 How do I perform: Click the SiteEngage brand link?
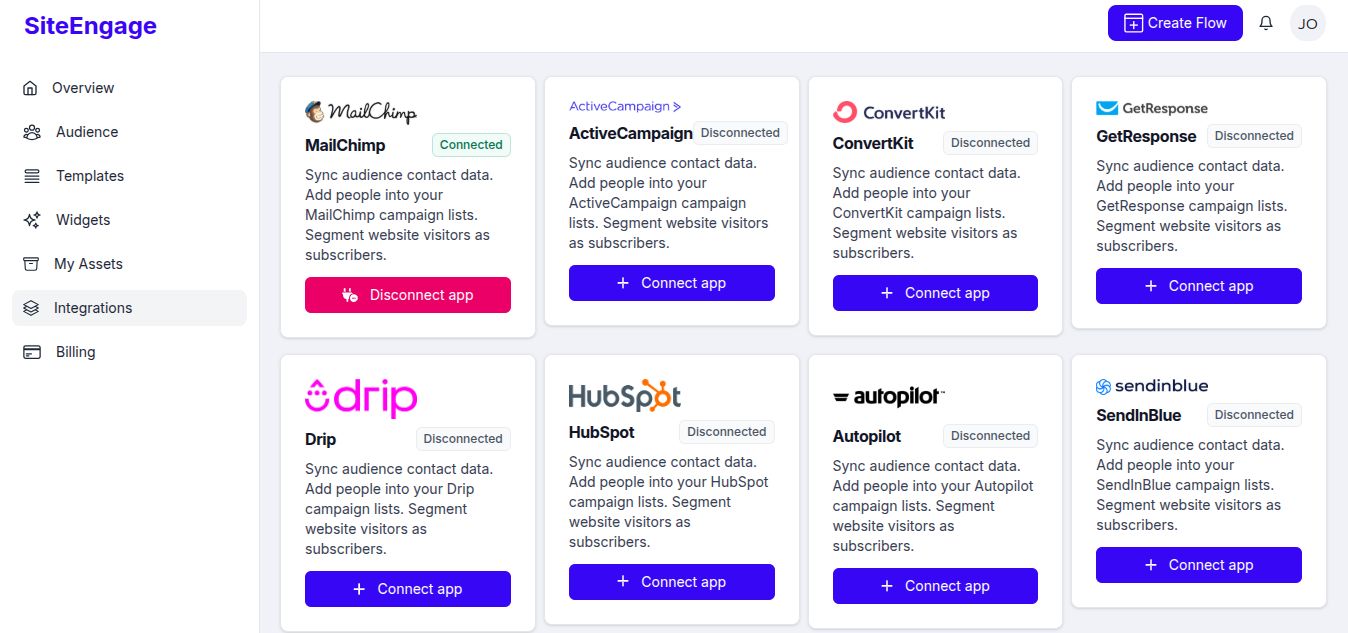91,26
